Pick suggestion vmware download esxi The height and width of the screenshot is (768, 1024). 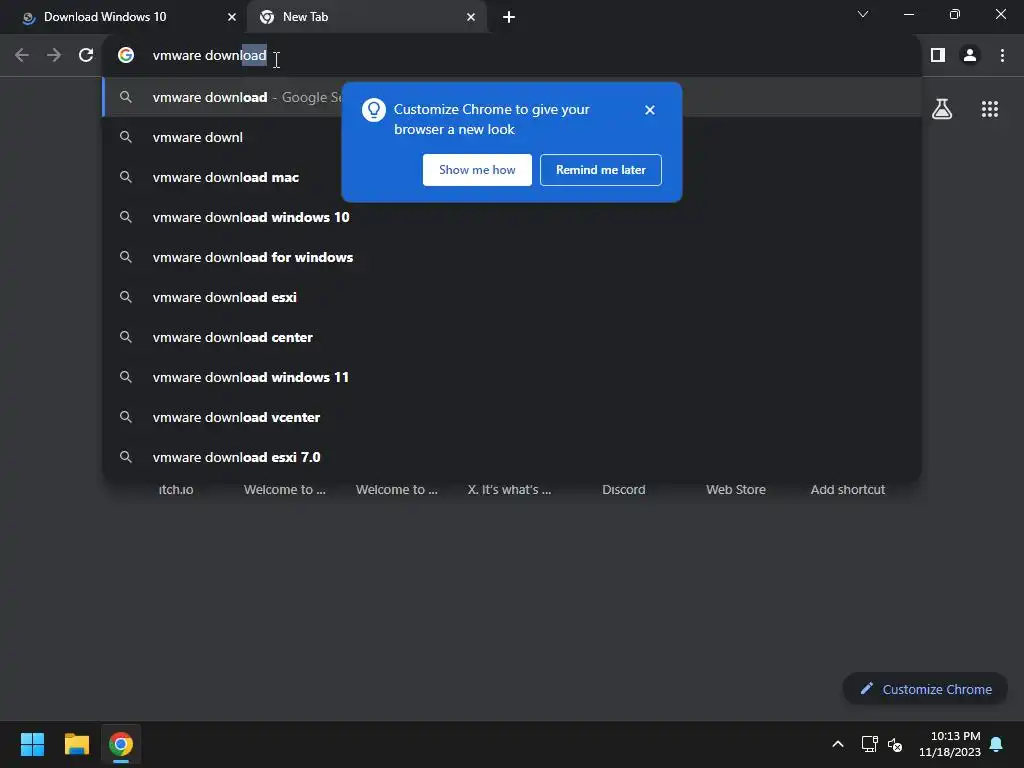click(512, 297)
